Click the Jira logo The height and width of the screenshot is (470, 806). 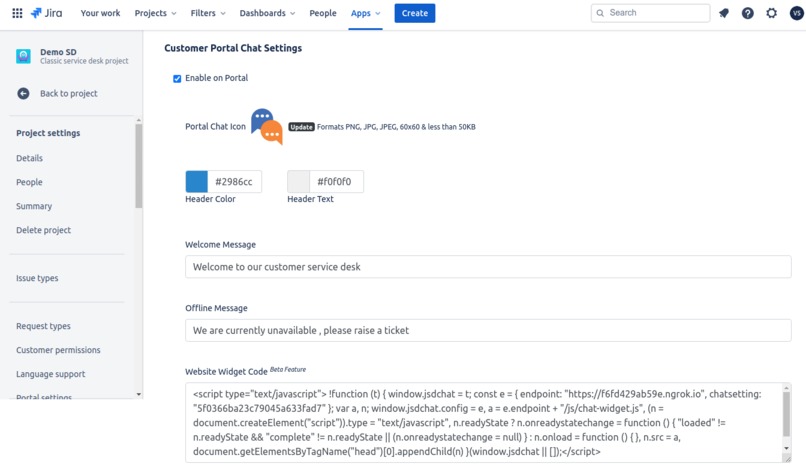click(x=46, y=13)
